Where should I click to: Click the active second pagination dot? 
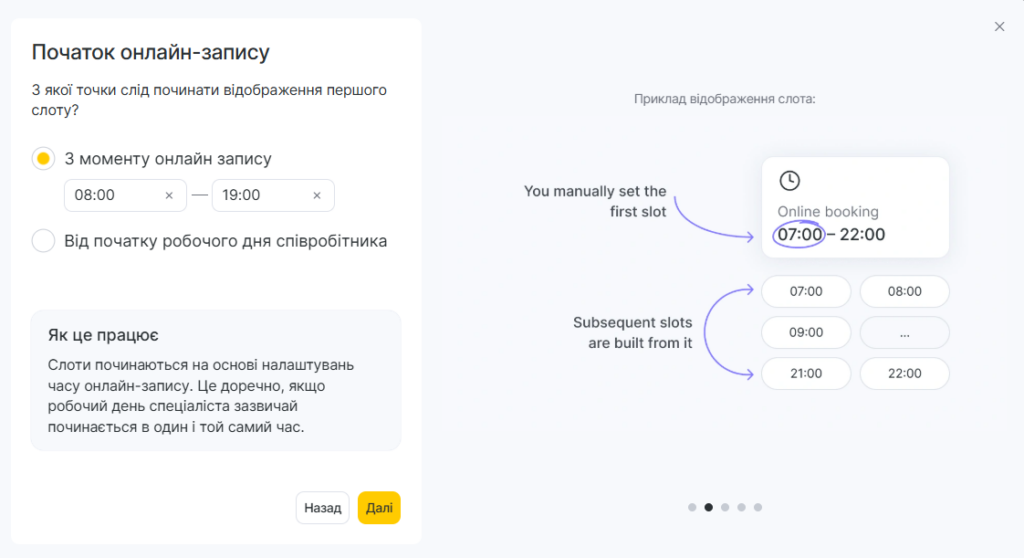click(x=709, y=507)
